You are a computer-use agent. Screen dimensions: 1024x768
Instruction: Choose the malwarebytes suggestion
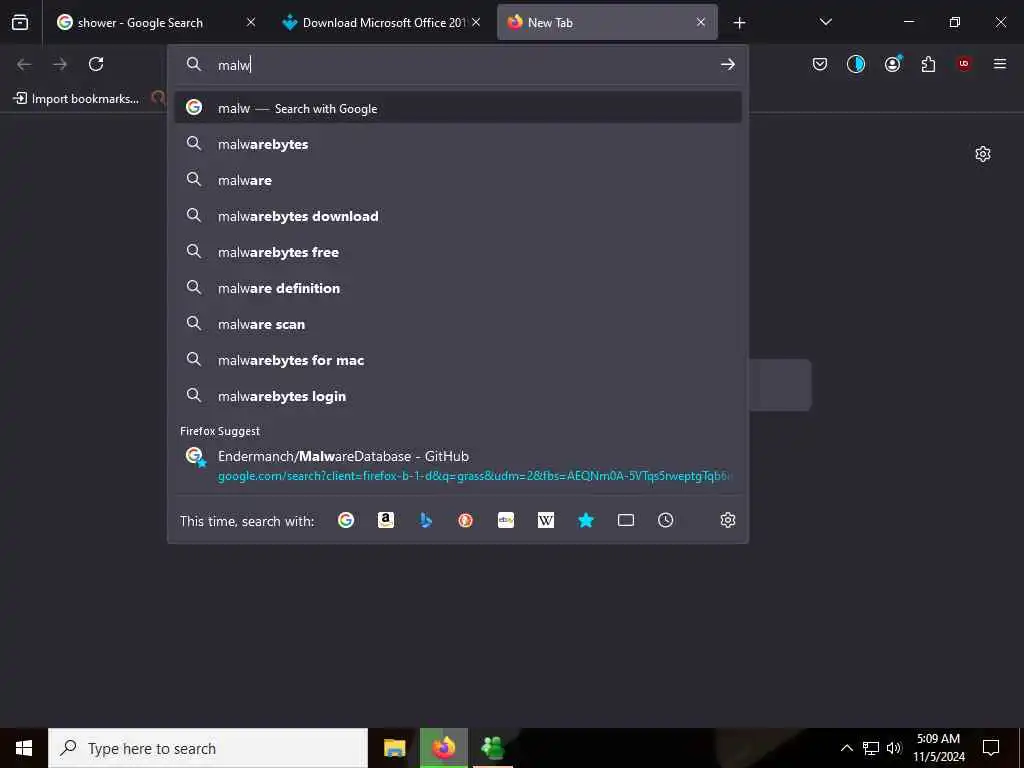tap(458, 144)
